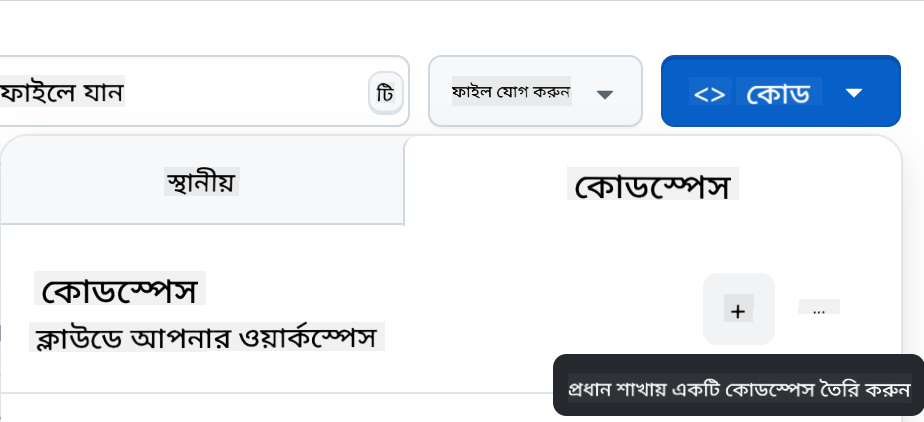Image resolution: width=924 pixels, height=422 pixels.
Task: Click the dark codespace creation tooltip
Action: [x=738, y=386]
